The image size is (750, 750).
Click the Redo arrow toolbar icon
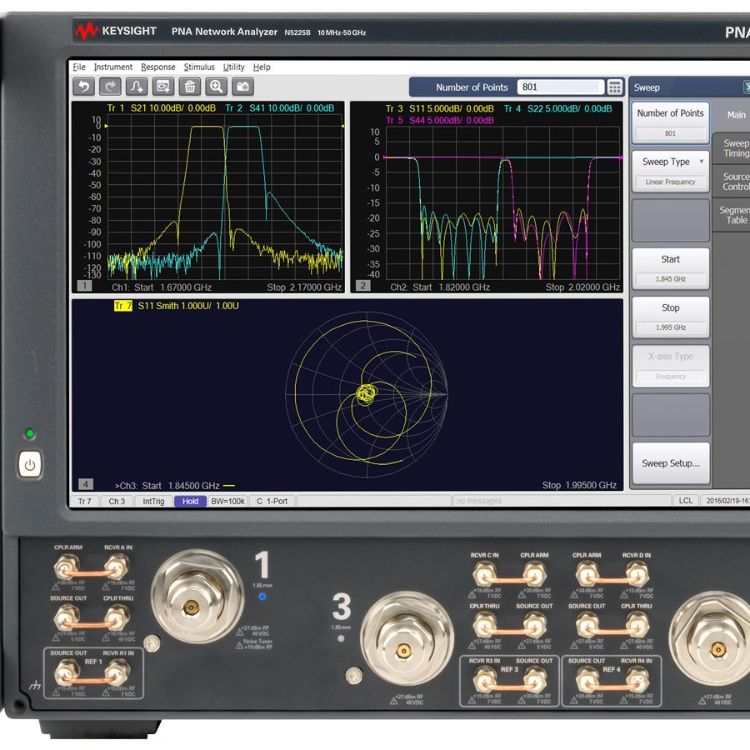(x=110, y=87)
